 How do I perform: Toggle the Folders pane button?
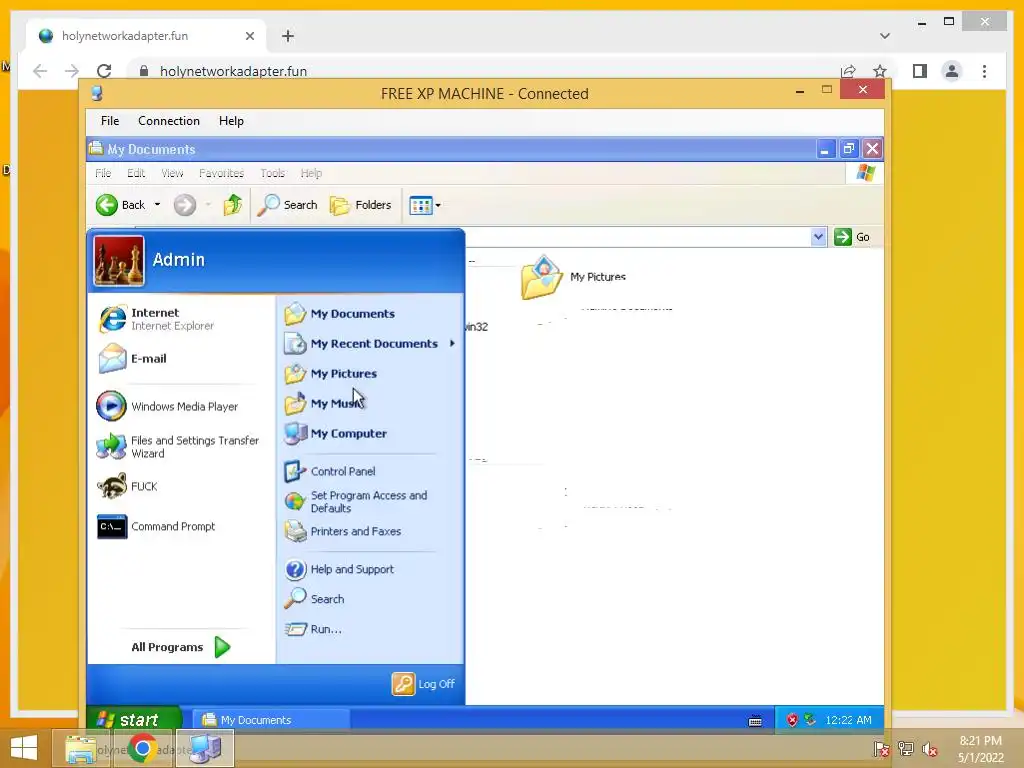[x=360, y=205]
